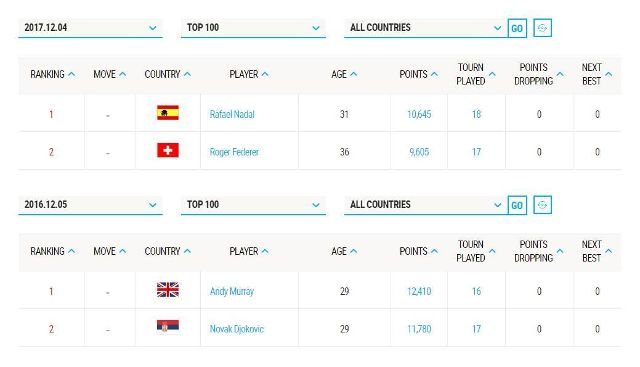Expand the lower ALL COUNTRIES dropdown
Screen dimensions: 640x367
[x=426, y=205]
